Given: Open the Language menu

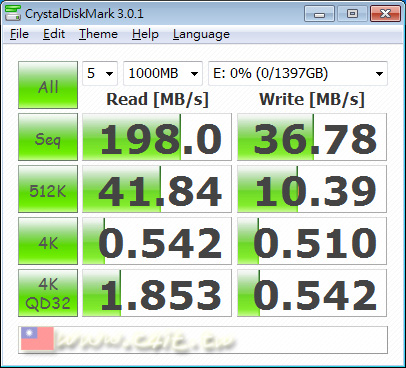Looking at the screenshot, I should coord(201,34).
